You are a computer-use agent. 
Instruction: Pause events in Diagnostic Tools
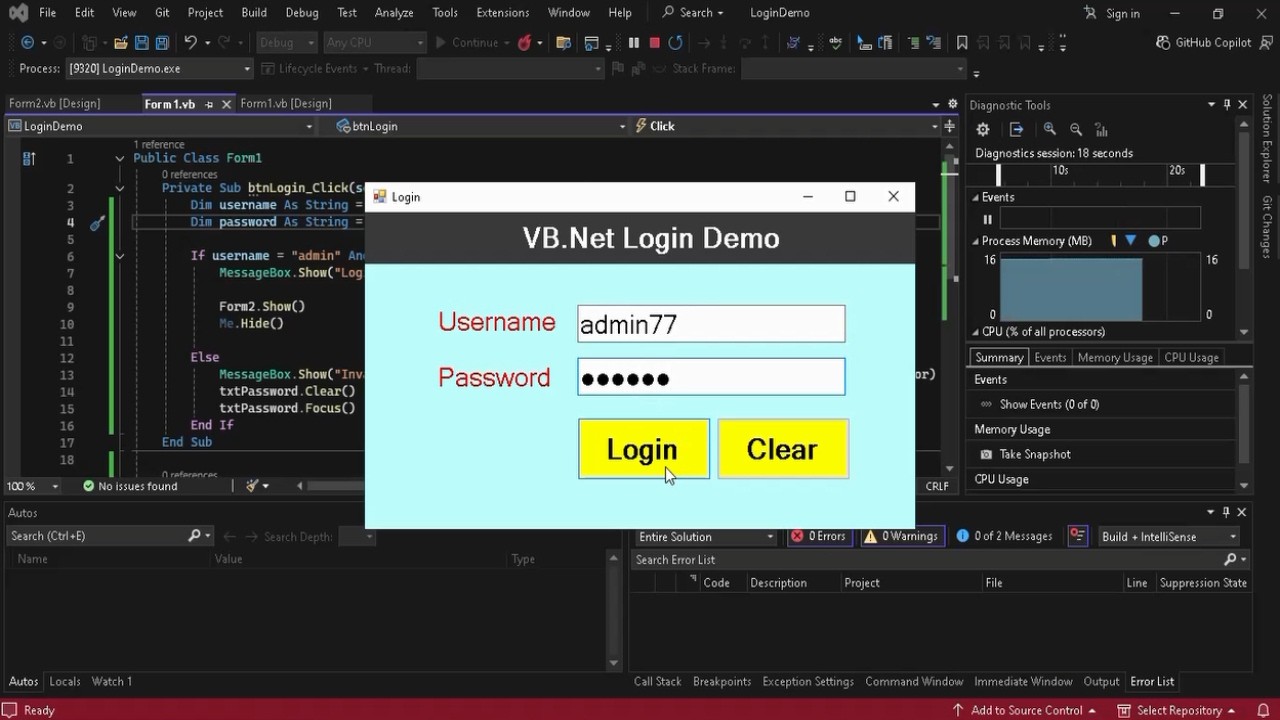pyautogui.click(x=988, y=219)
